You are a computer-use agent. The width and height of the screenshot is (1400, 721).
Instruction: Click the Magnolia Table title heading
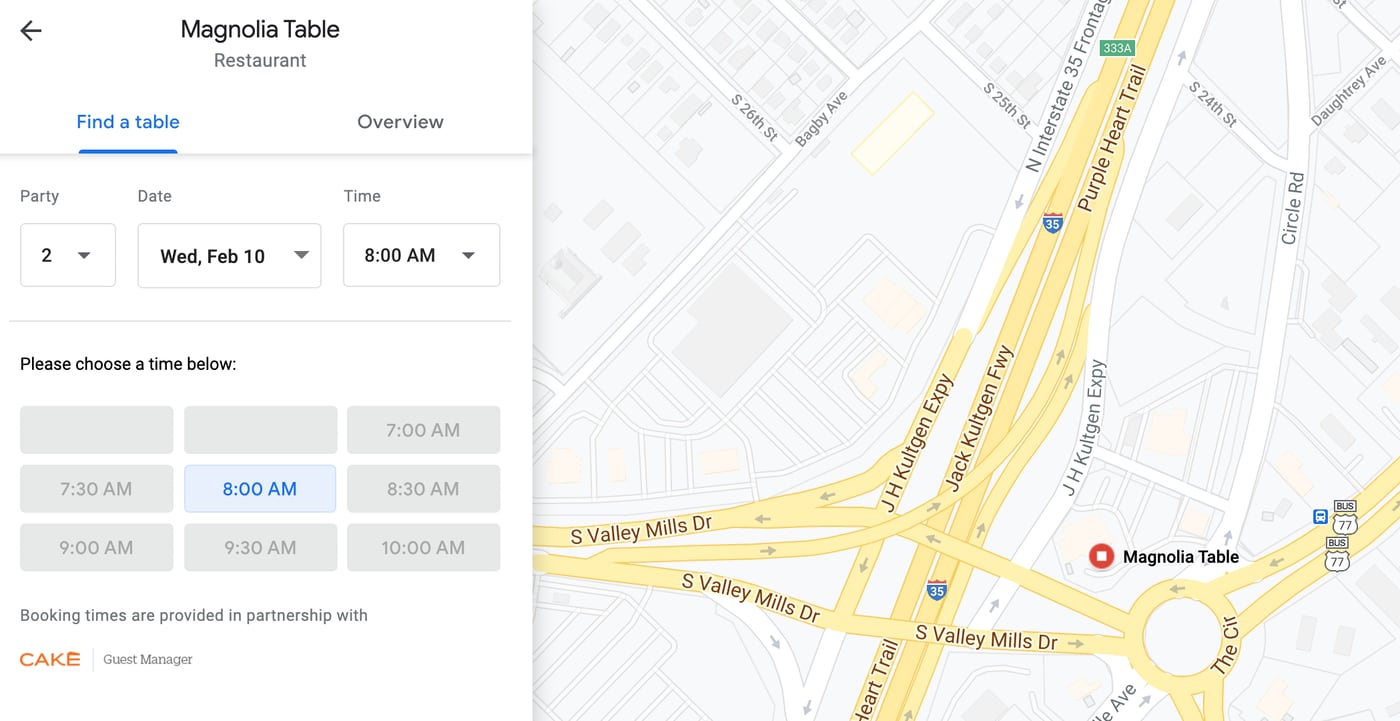coord(260,29)
